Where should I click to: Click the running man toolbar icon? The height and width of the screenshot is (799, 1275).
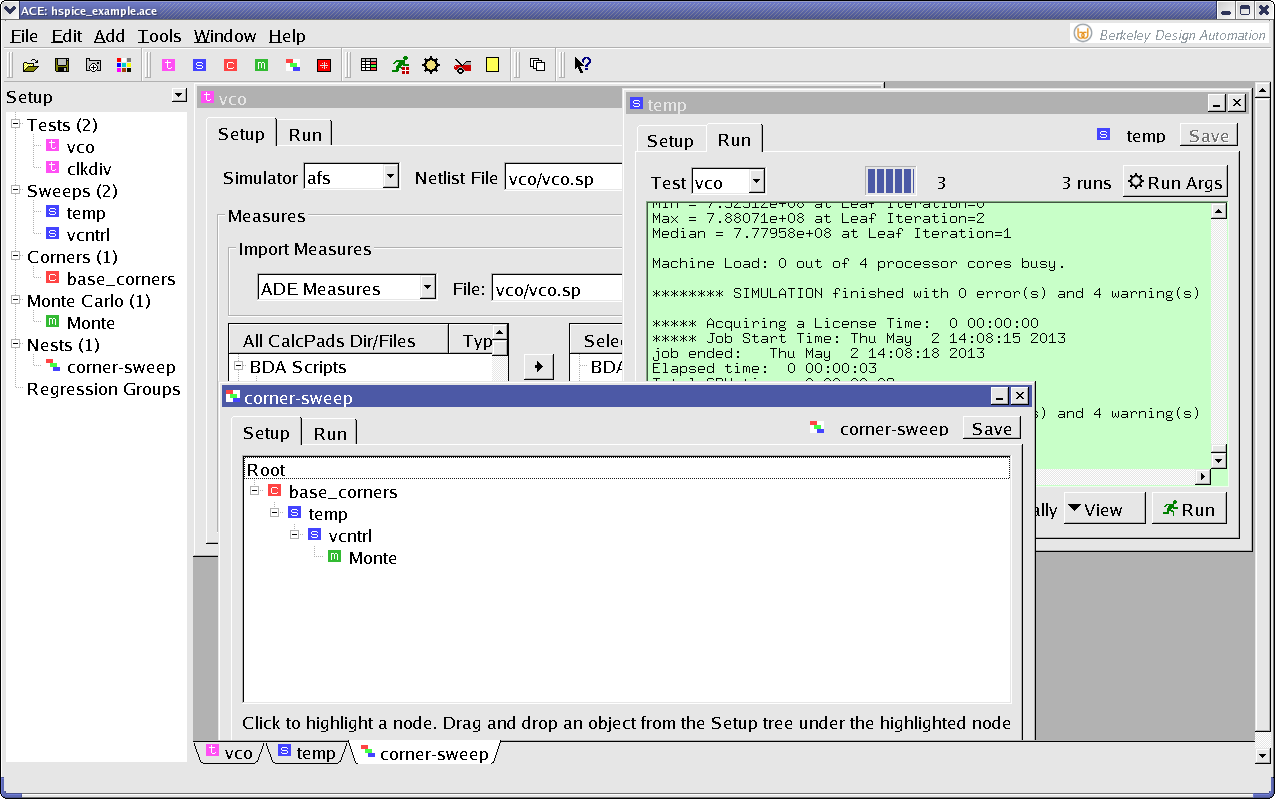(400, 65)
